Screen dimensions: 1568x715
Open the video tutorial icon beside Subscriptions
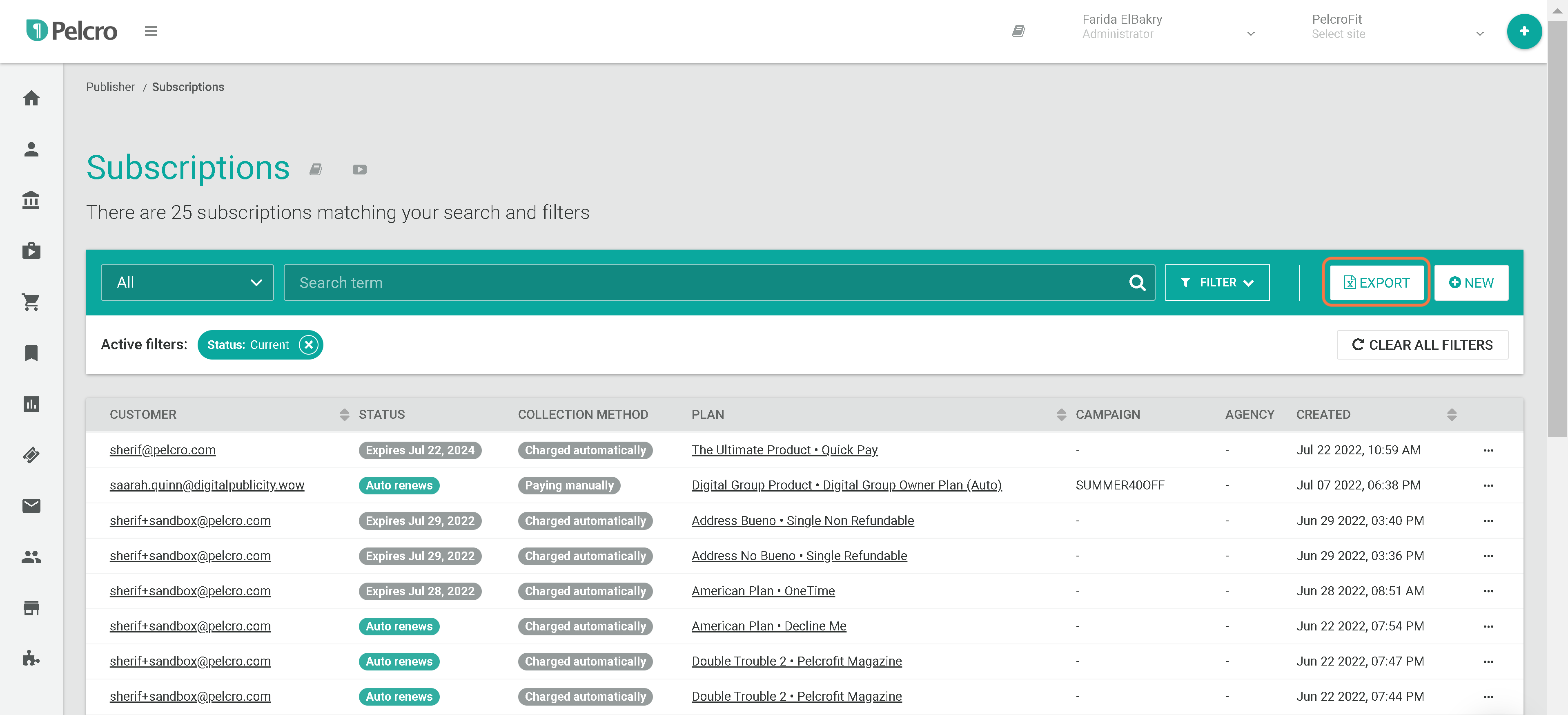tap(359, 169)
